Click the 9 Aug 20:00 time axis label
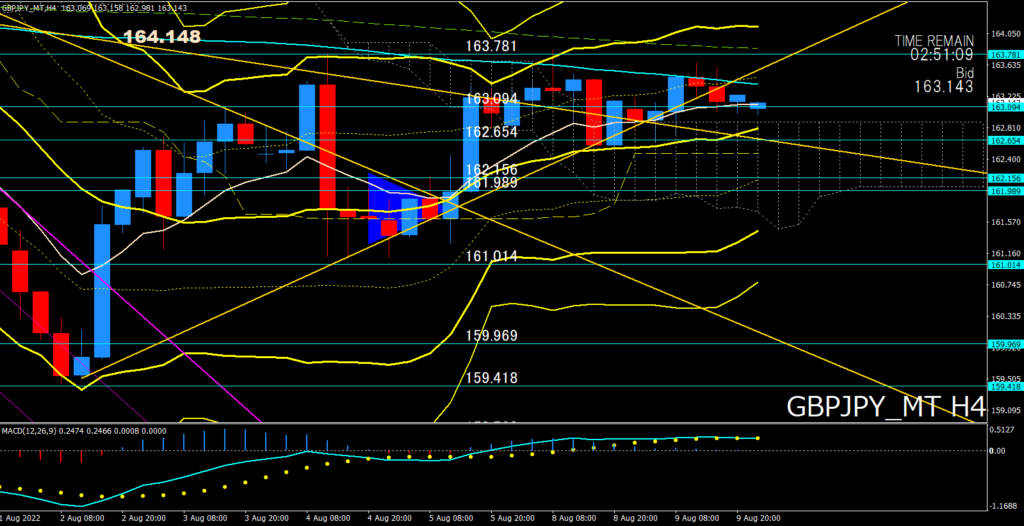The image size is (1024, 526). click(x=759, y=518)
